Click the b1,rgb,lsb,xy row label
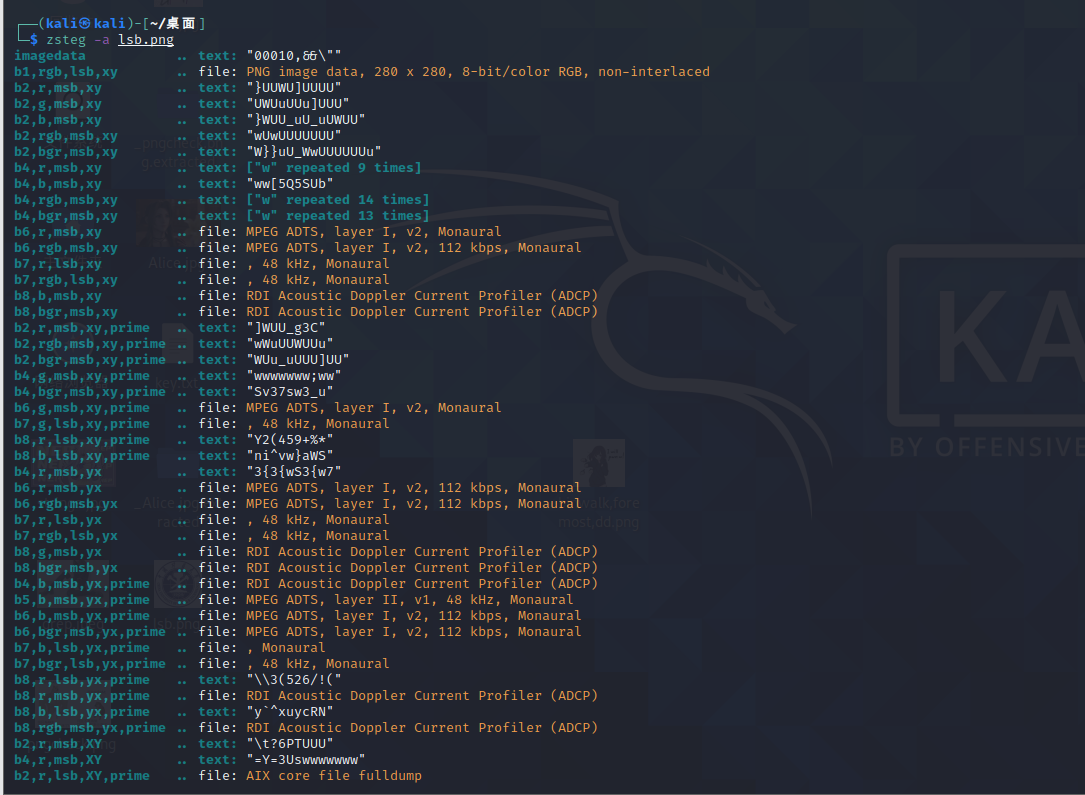This screenshot has height=795, width=1085. (66, 72)
